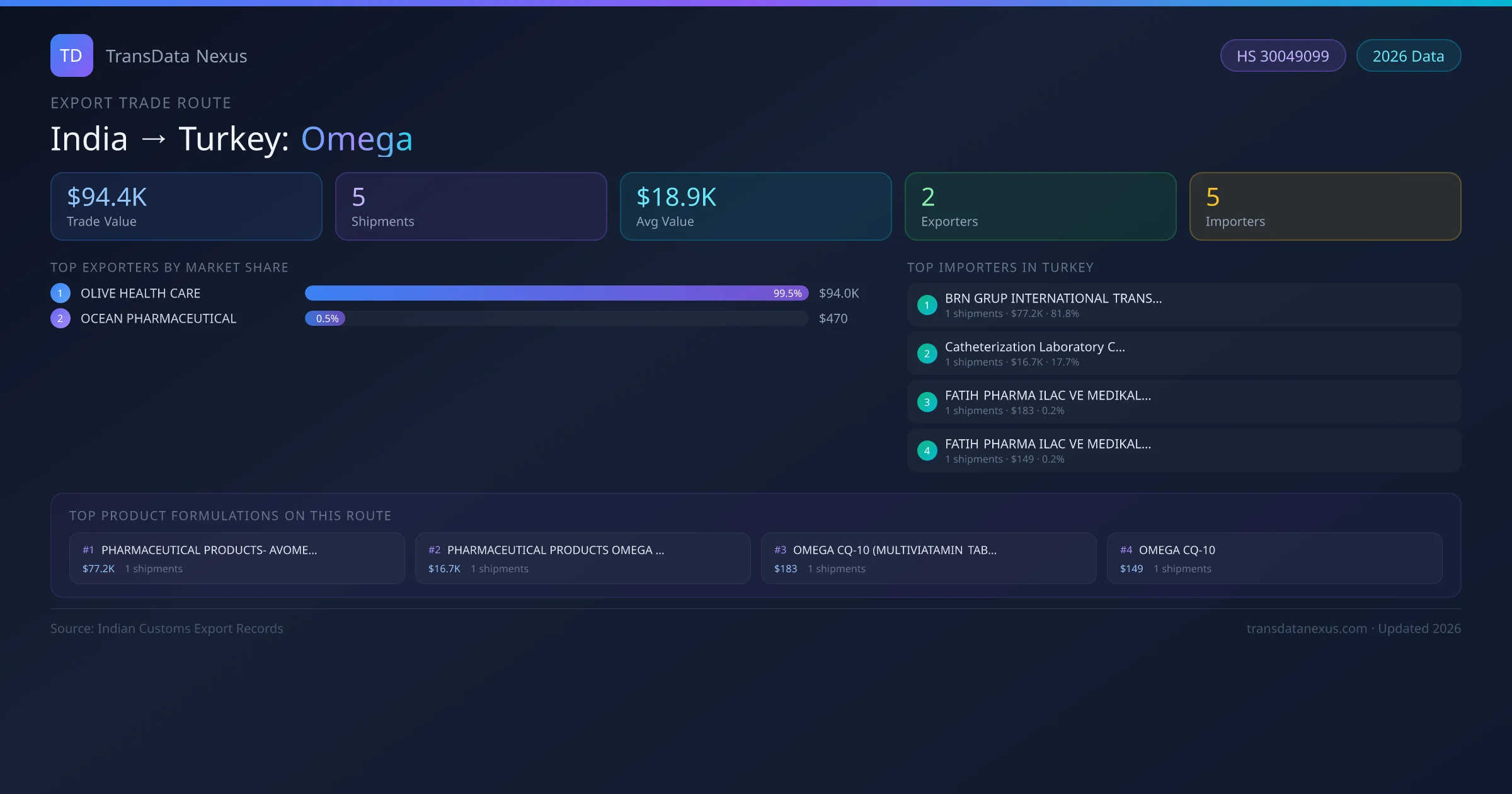Click the HS 30049099 tag
The image size is (1512, 794).
pyautogui.click(x=1283, y=56)
